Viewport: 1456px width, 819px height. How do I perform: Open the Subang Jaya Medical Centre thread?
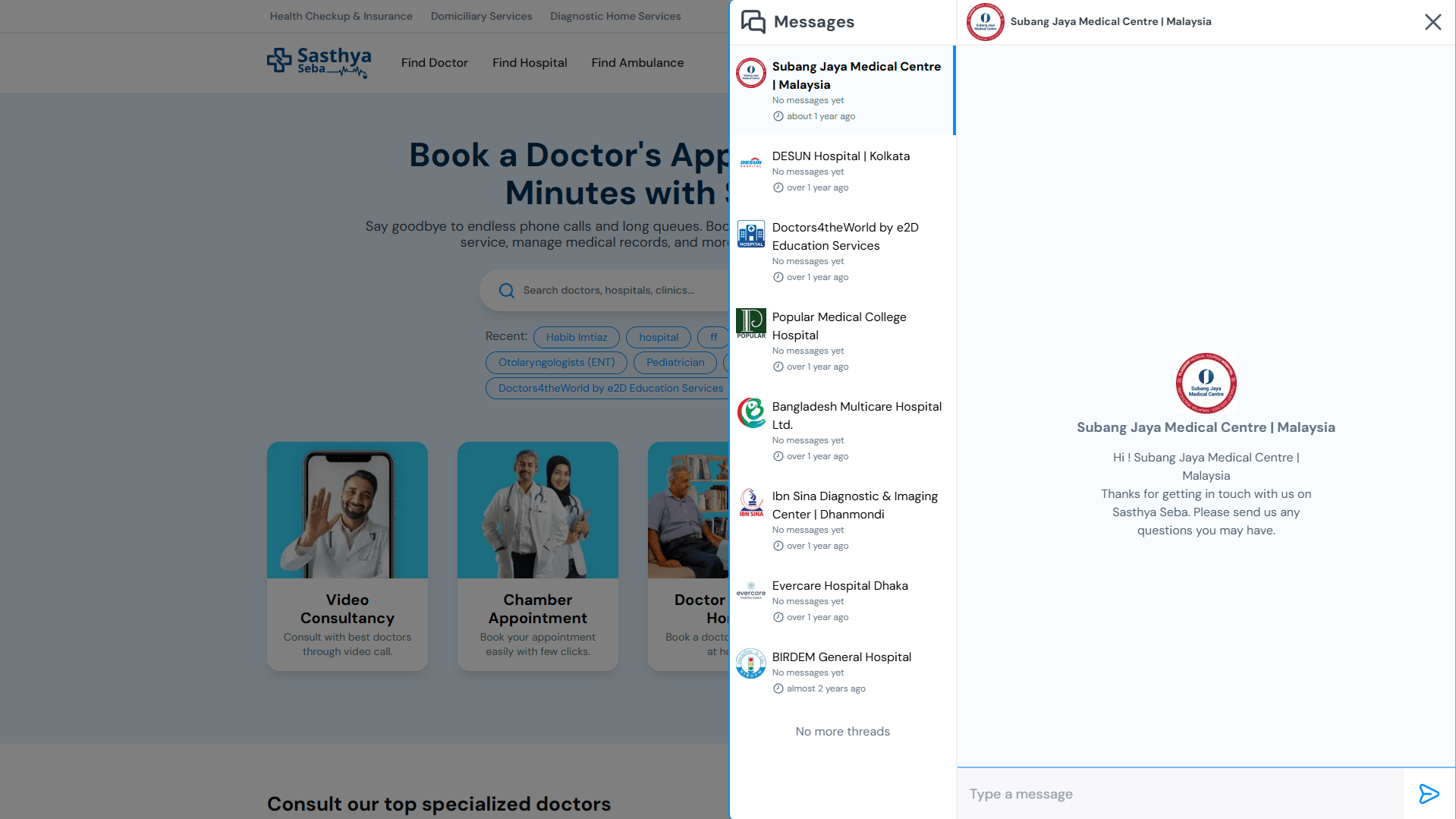(842, 90)
